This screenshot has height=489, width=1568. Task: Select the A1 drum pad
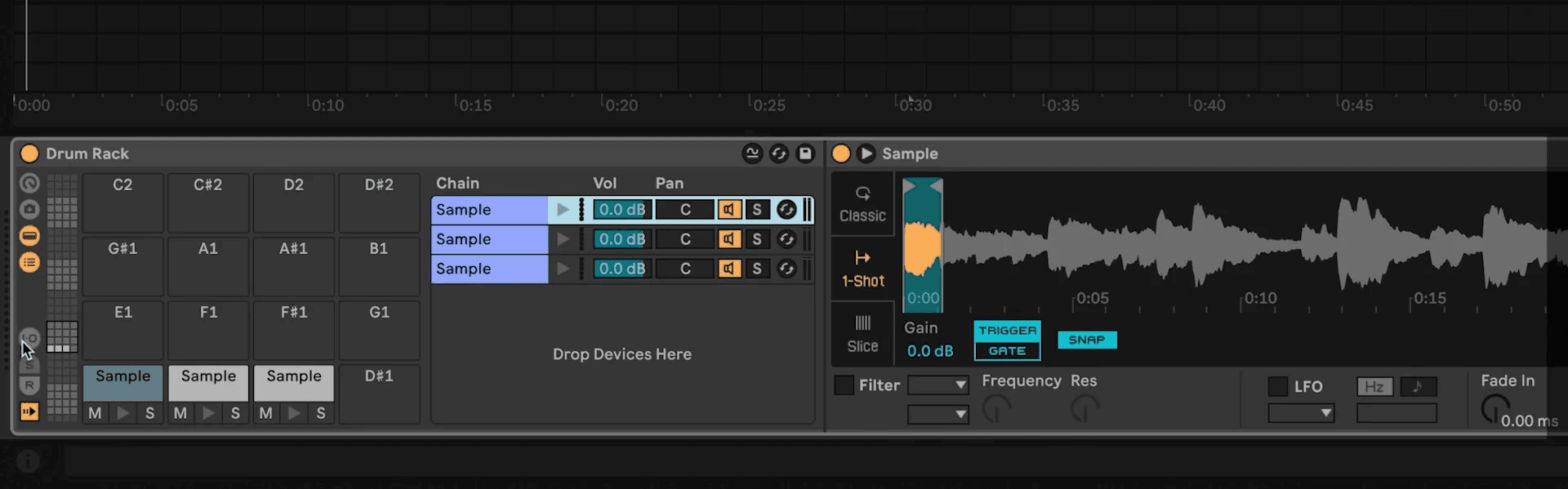[x=208, y=266]
